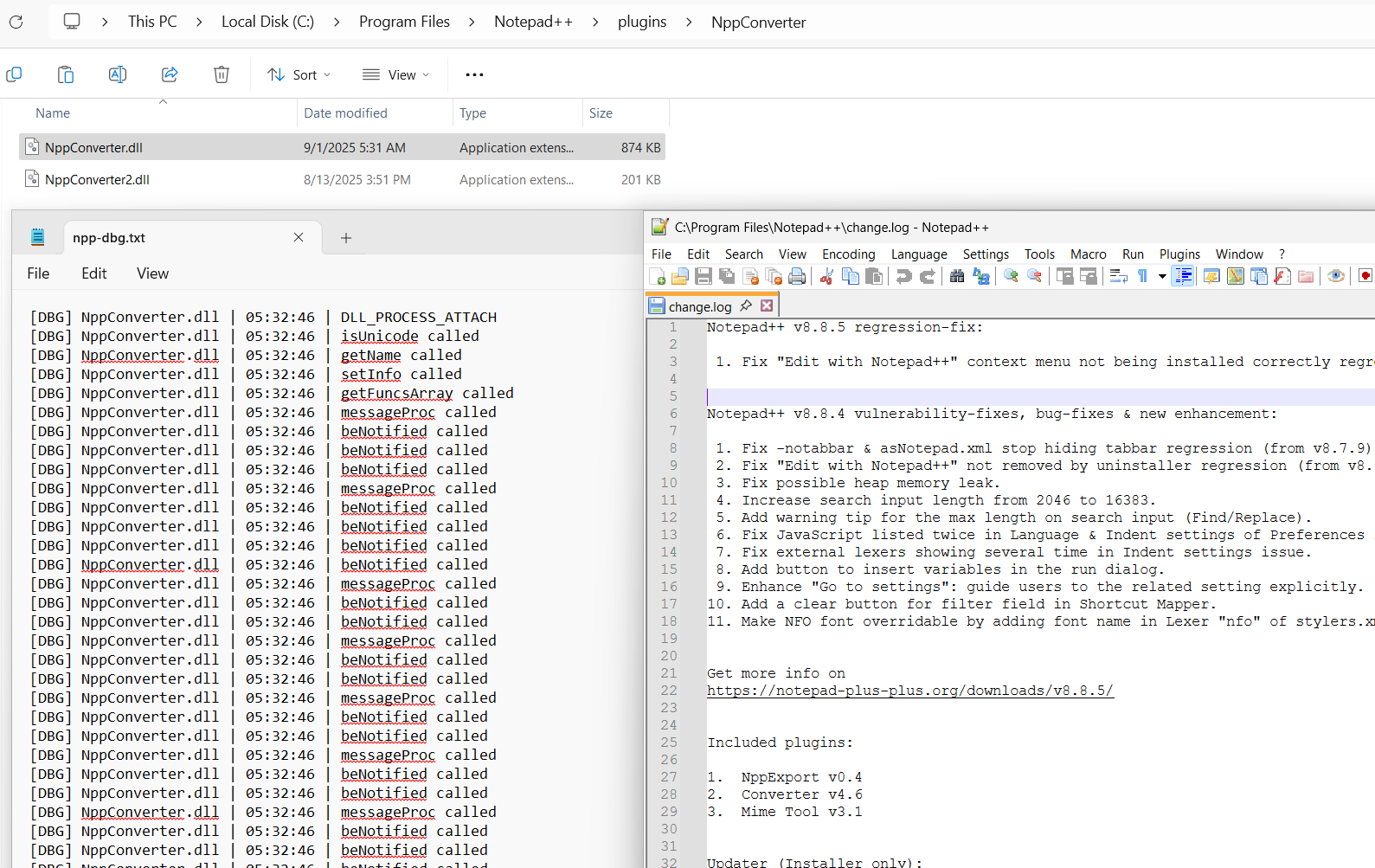Image resolution: width=1375 pixels, height=868 pixels.
Task: Click the Zoom Out magnifier icon
Action: pyautogui.click(x=1034, y=276)
